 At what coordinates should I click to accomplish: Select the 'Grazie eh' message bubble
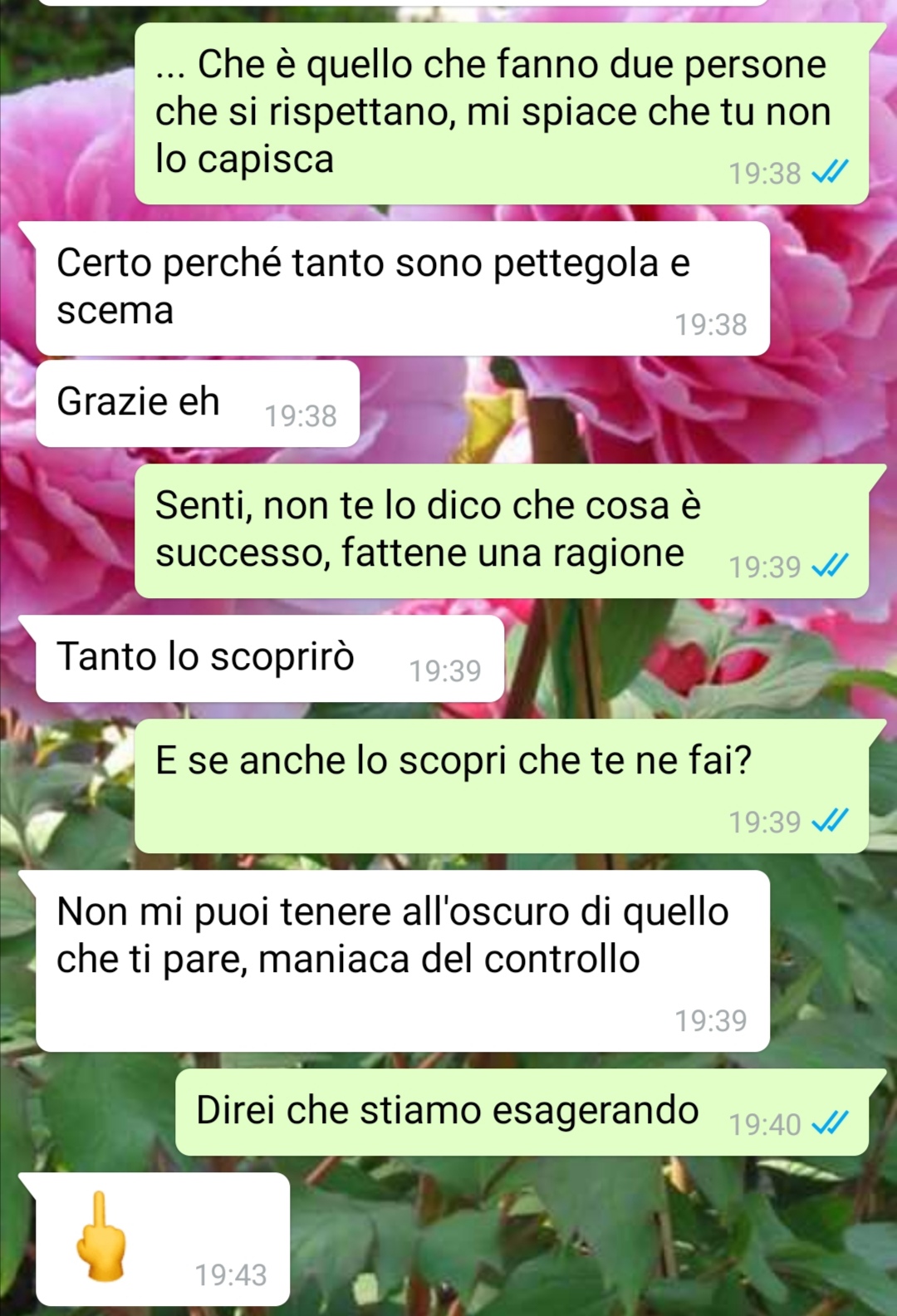tap(198, 404)
